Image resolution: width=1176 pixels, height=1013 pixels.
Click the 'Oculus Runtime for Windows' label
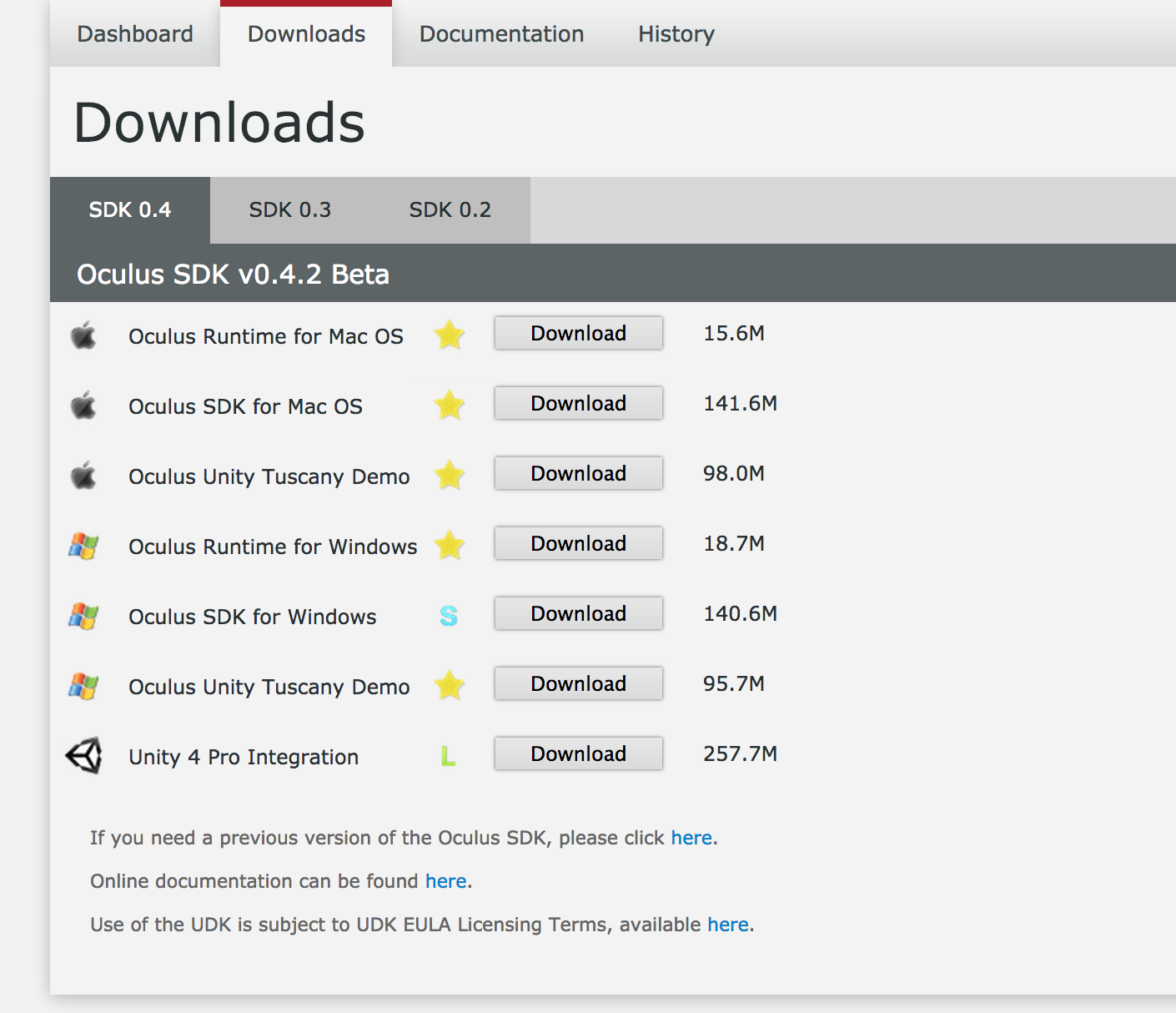pos(273,547)
